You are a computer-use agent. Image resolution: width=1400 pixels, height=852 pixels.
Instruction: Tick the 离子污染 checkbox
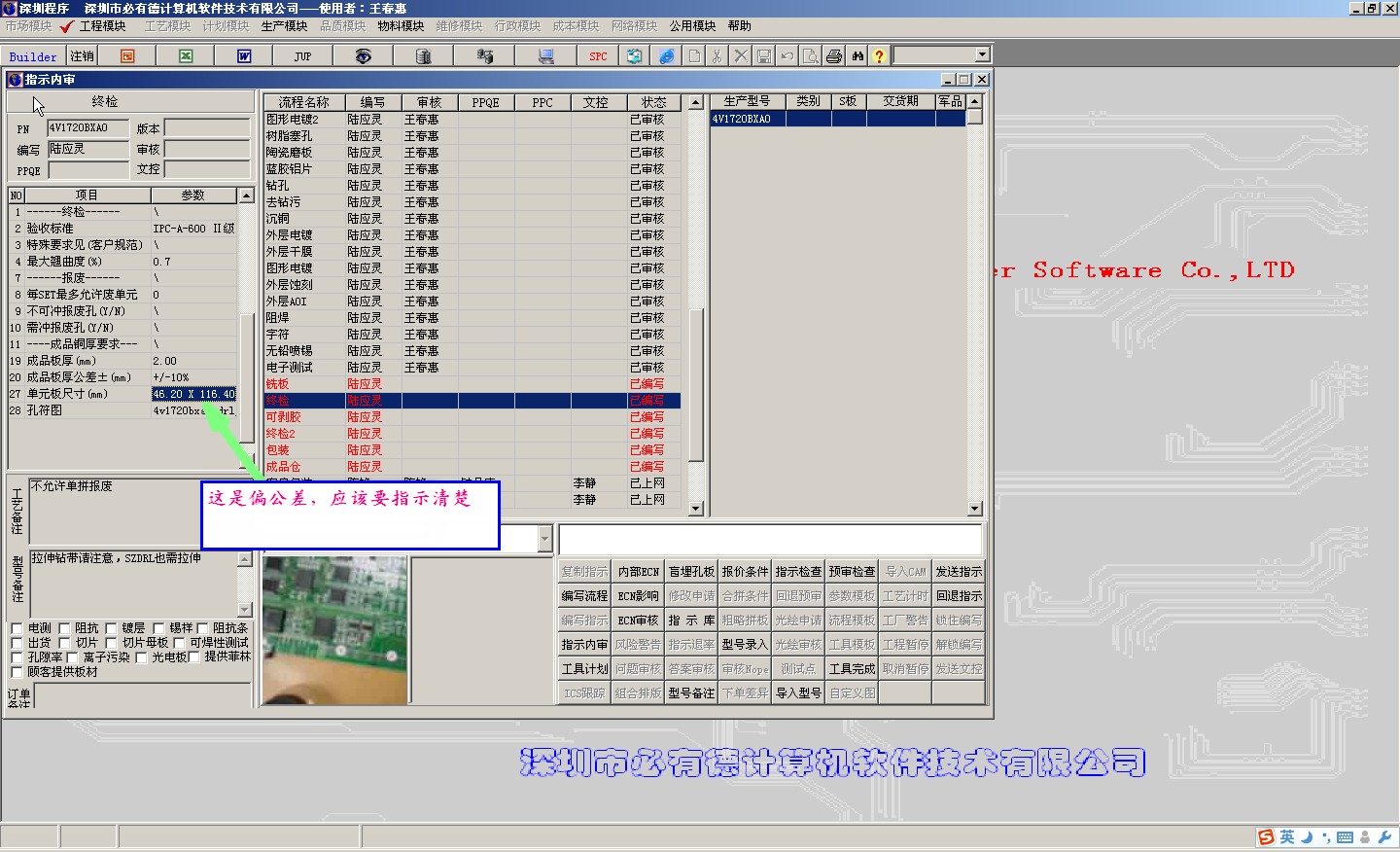click(x=72, y=657)
